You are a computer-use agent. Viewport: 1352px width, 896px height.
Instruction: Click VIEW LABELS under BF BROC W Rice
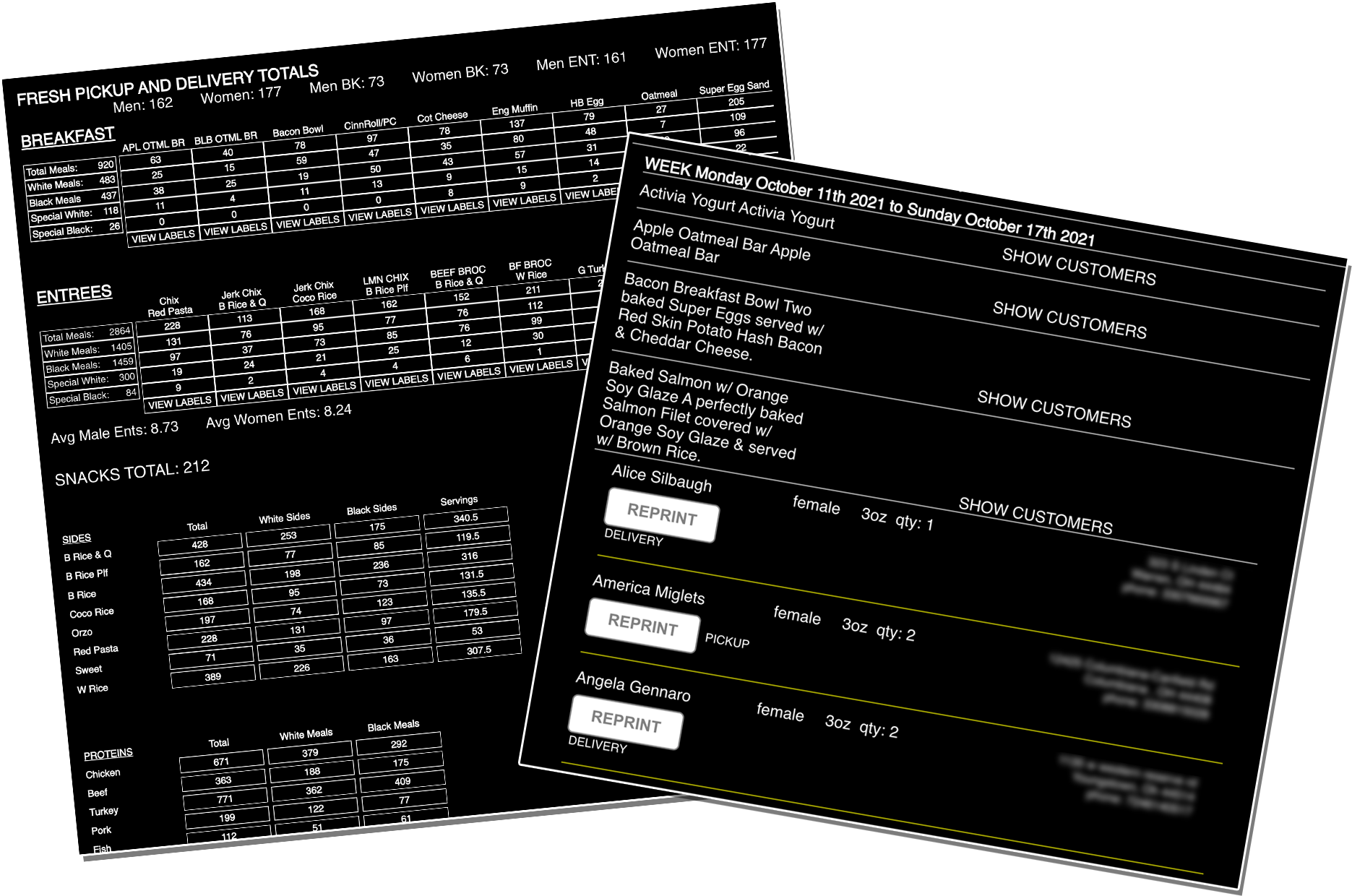point(541,366)
